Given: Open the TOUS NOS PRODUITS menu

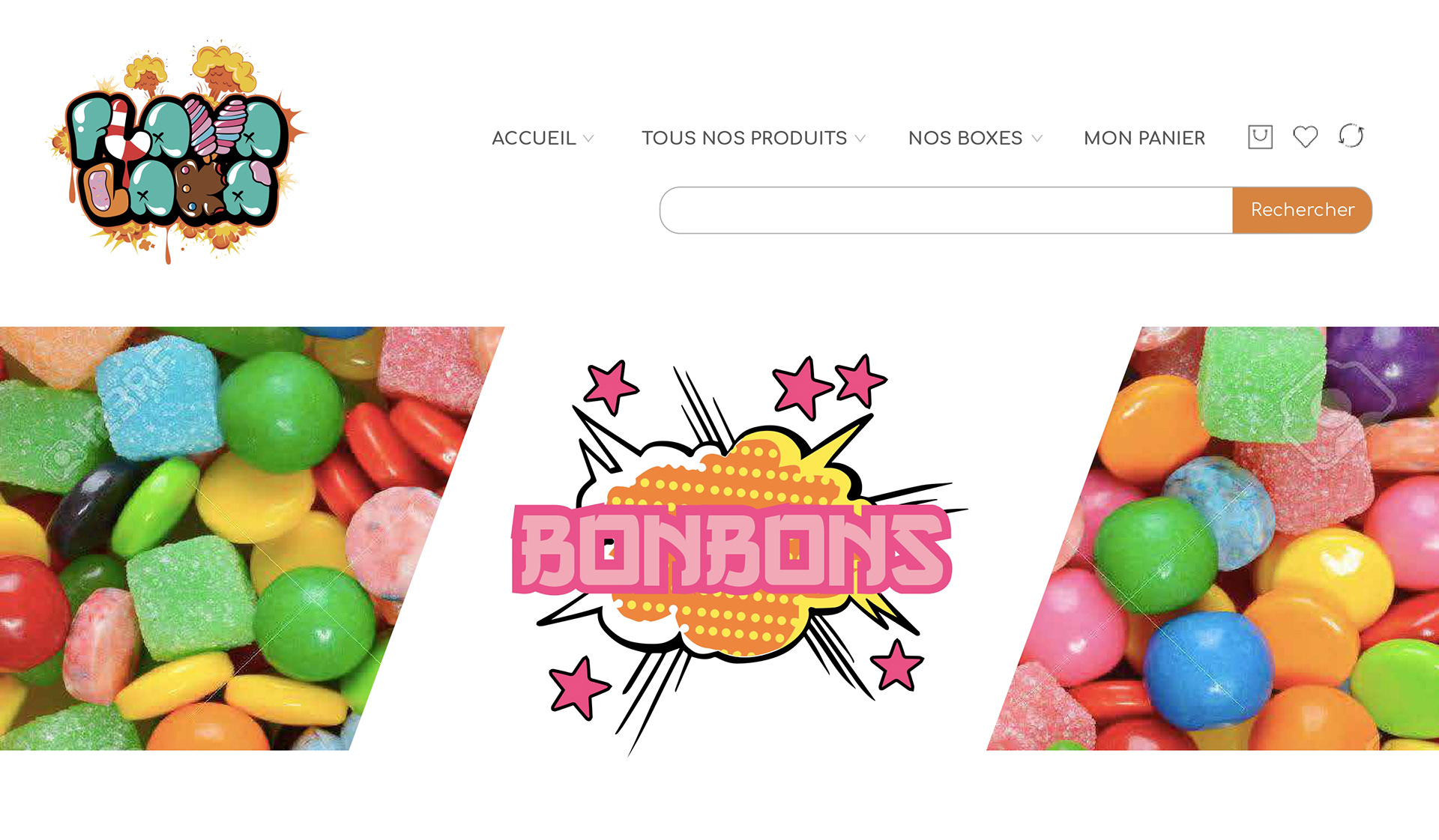Looking at the screenshot, I should (x=744, y=138).
